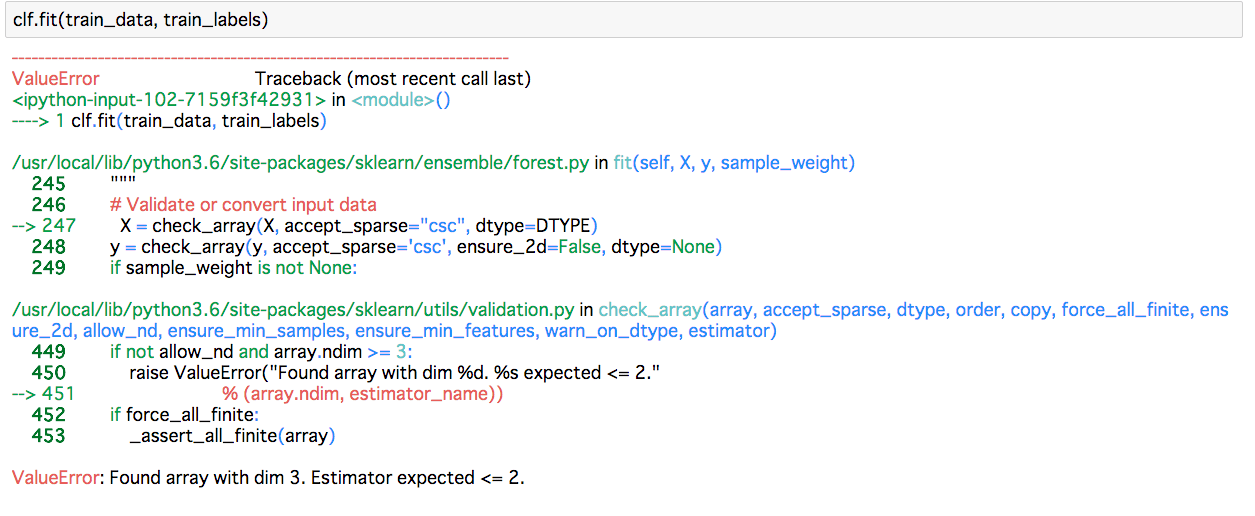Click line 450 'raise ValueError(' code
Viewport: 1255px width, 516px height.
(x=397, y=373)
